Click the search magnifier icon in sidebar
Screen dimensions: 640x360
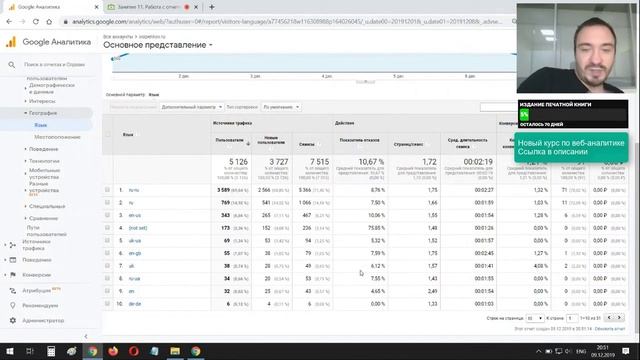tap(12, 64)
